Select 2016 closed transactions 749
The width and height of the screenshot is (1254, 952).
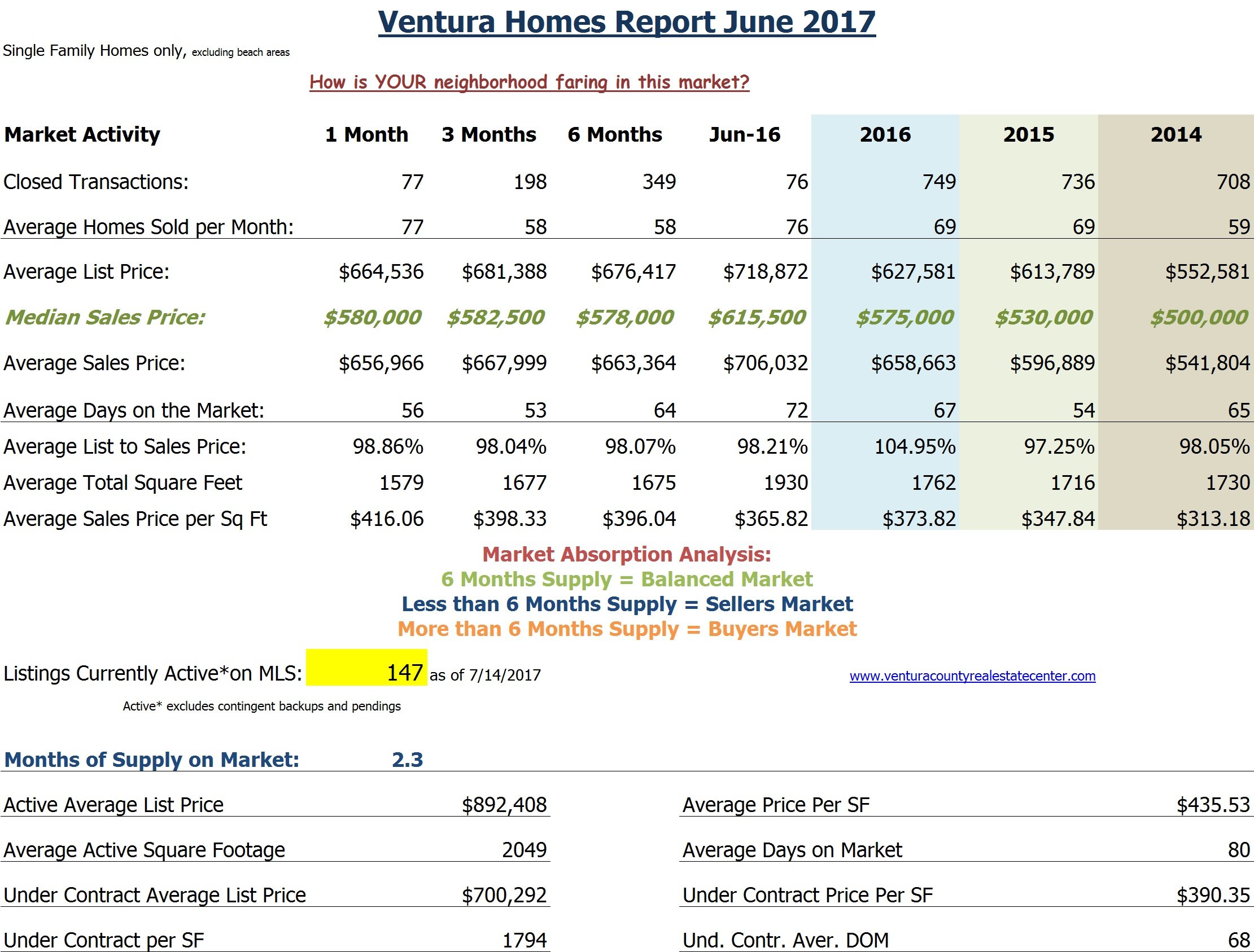pos(939,182)
